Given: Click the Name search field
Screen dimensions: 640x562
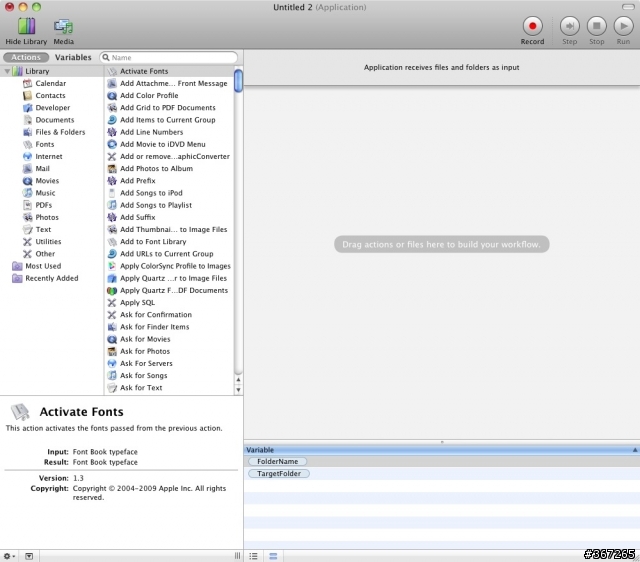Looking at the screenshot, I should coord(169,58).
